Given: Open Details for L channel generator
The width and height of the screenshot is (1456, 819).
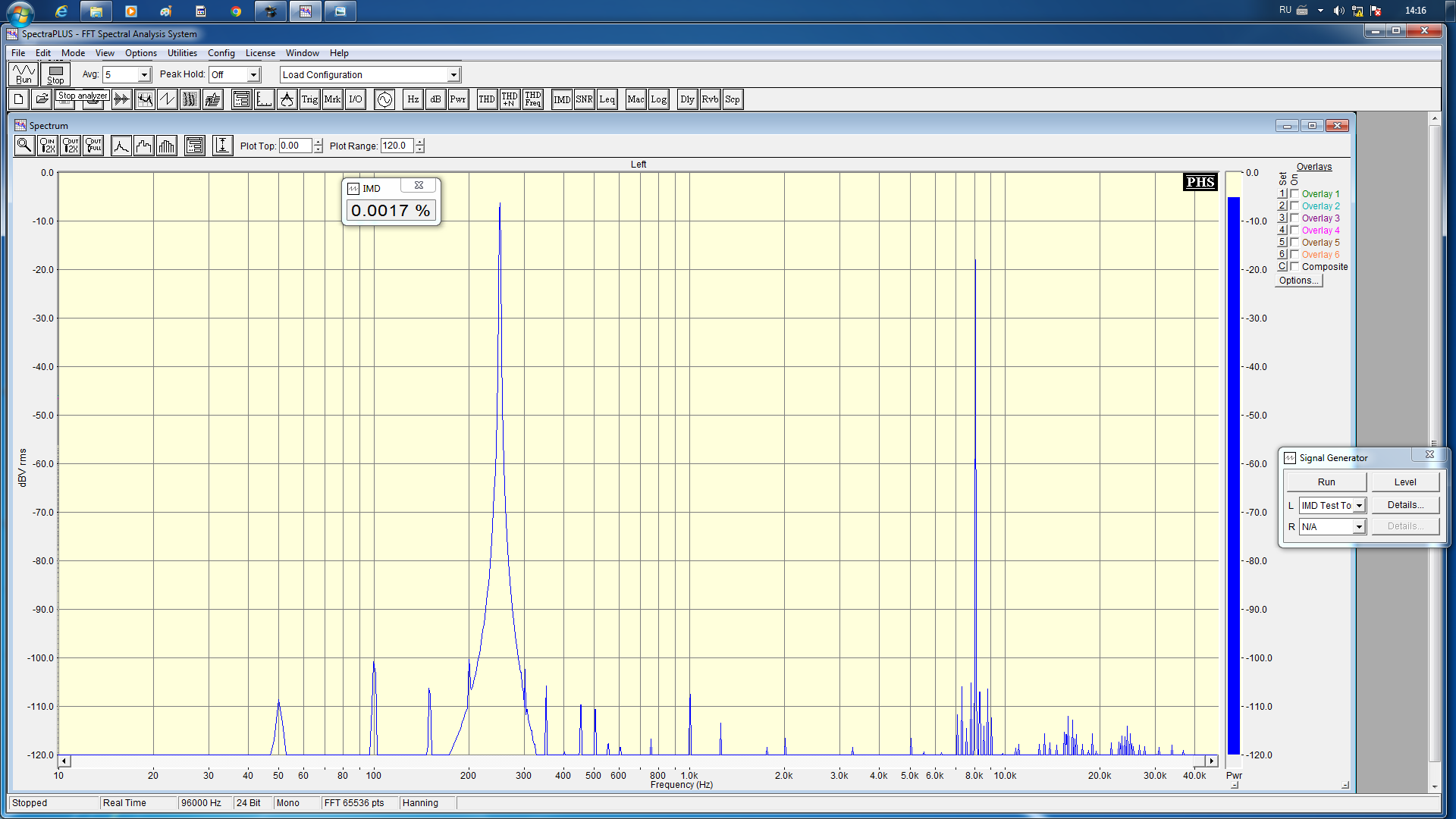Looking at the screenshot, I should pyautogui.click(x=1405, y=505).
